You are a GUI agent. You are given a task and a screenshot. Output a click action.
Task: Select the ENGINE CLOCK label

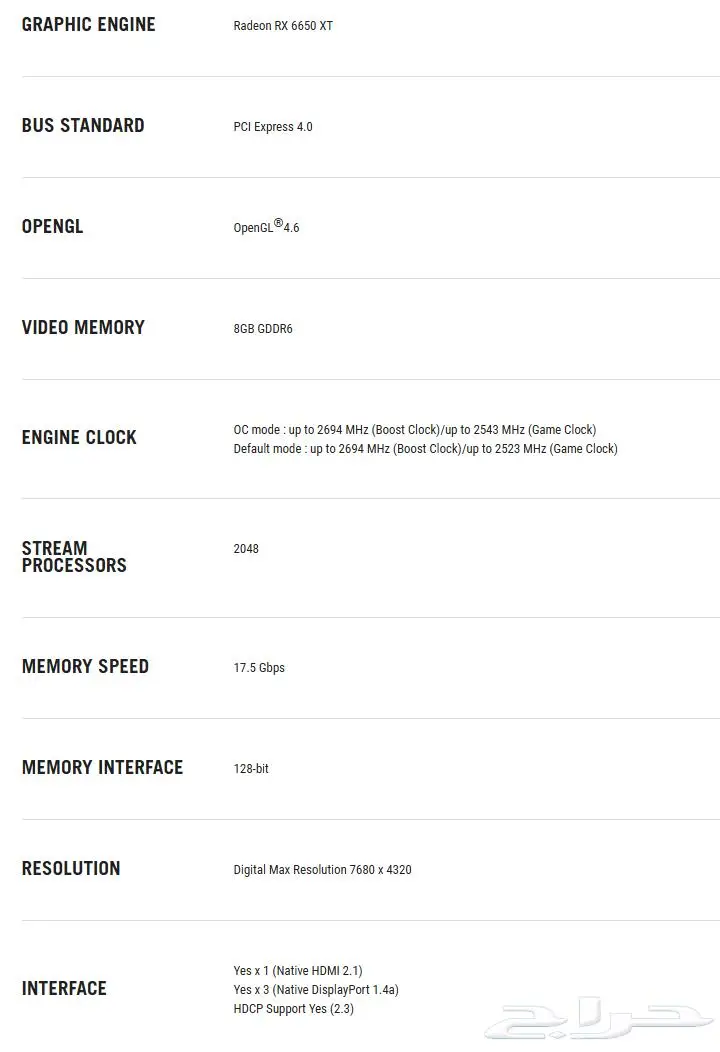click(79, 437)
